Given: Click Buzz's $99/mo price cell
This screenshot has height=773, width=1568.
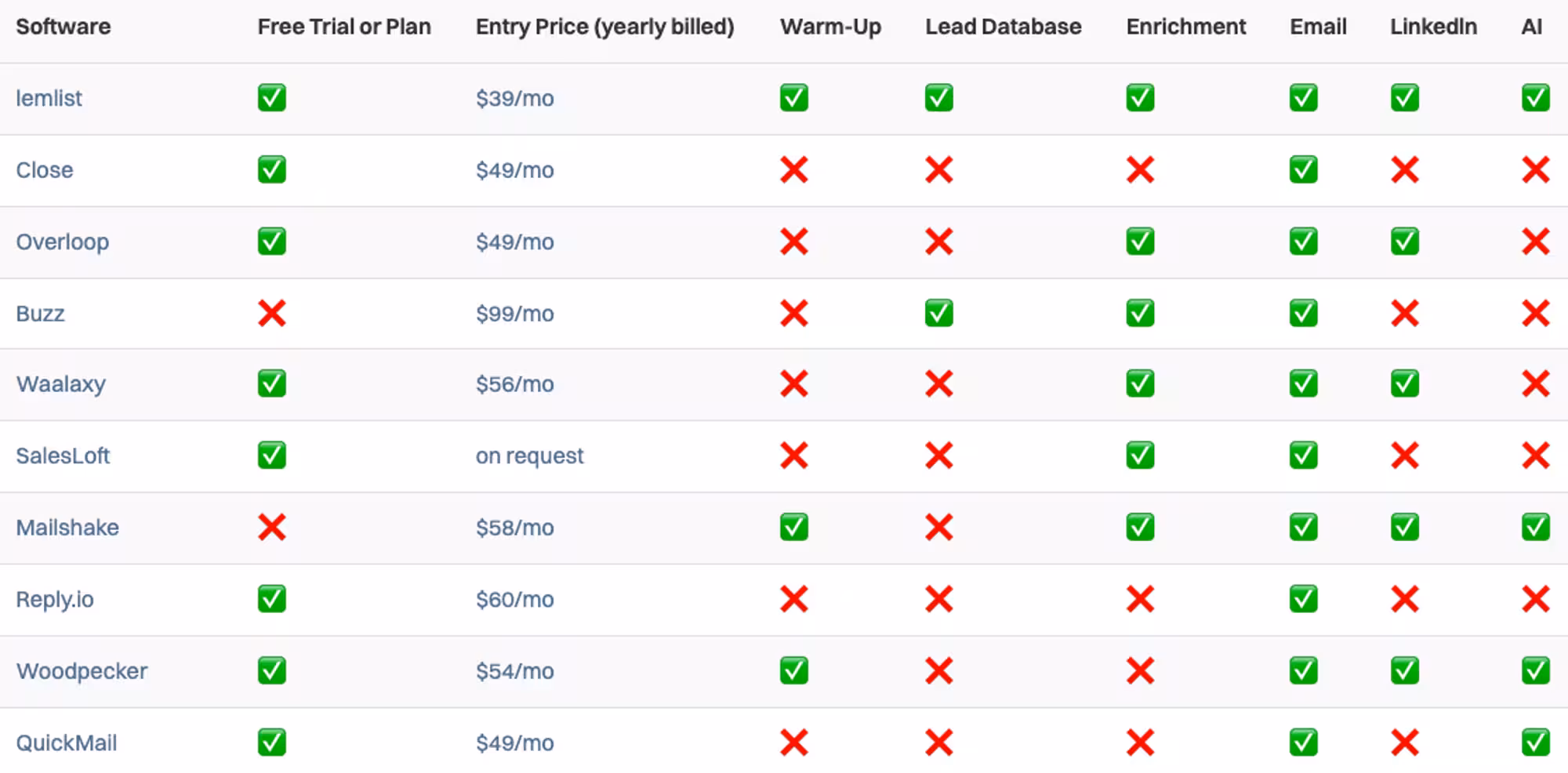Looking at the screenshot, I should [514, 314].
